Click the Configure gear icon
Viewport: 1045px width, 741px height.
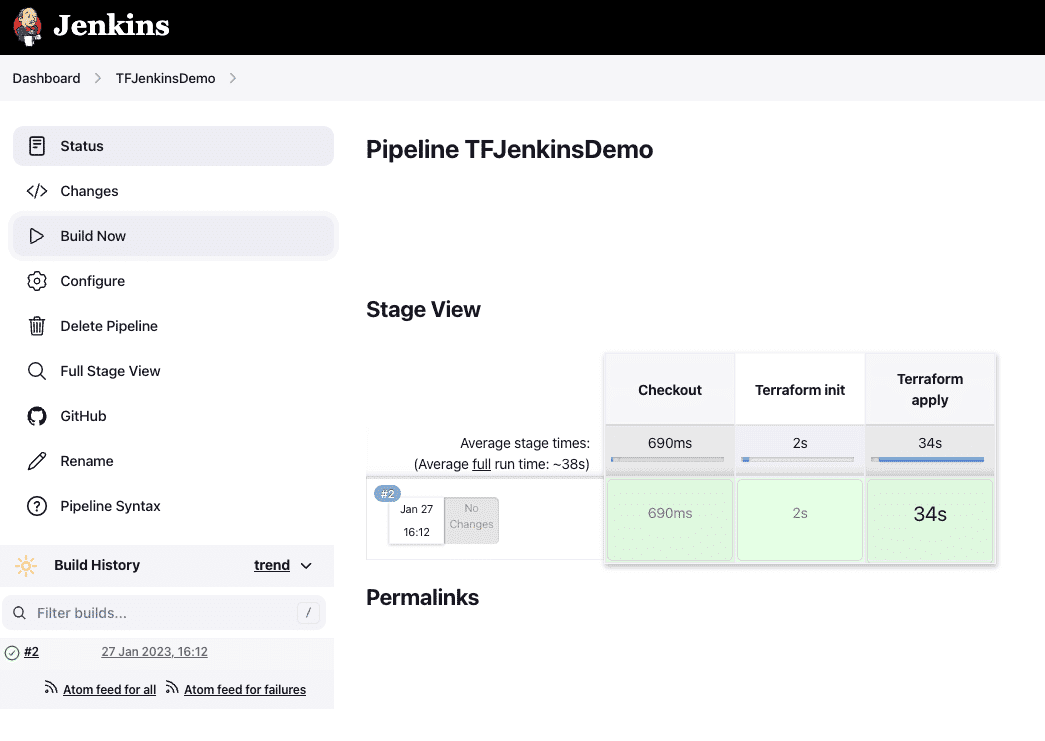point(37,281)
